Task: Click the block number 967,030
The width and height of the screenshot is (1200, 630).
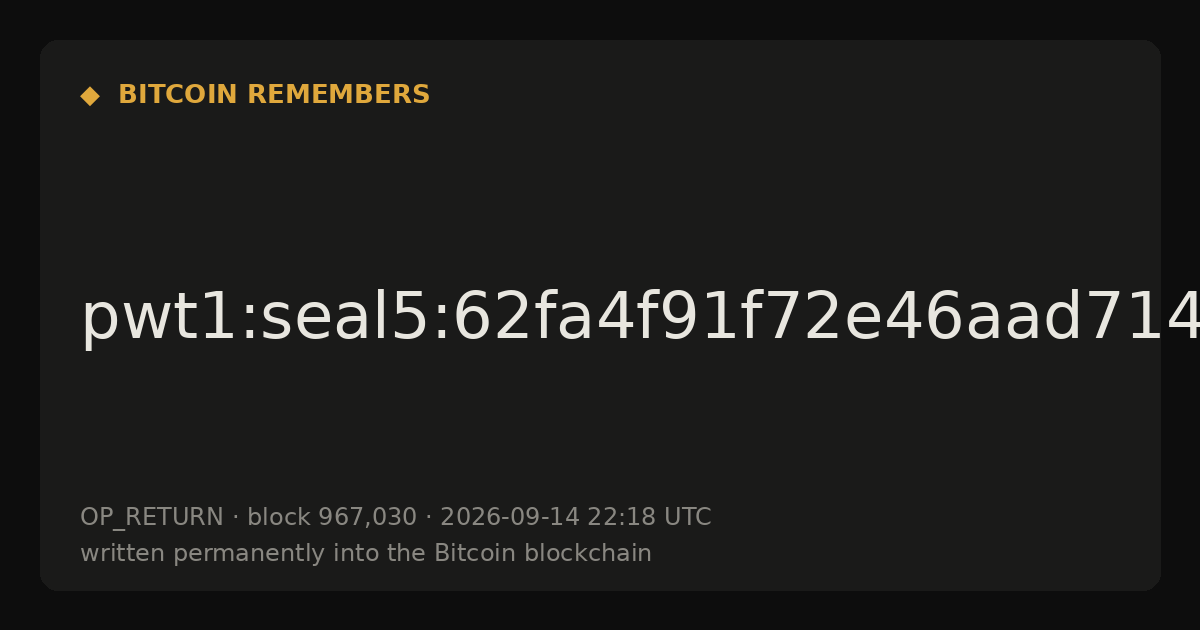Action: click(367, 518)
